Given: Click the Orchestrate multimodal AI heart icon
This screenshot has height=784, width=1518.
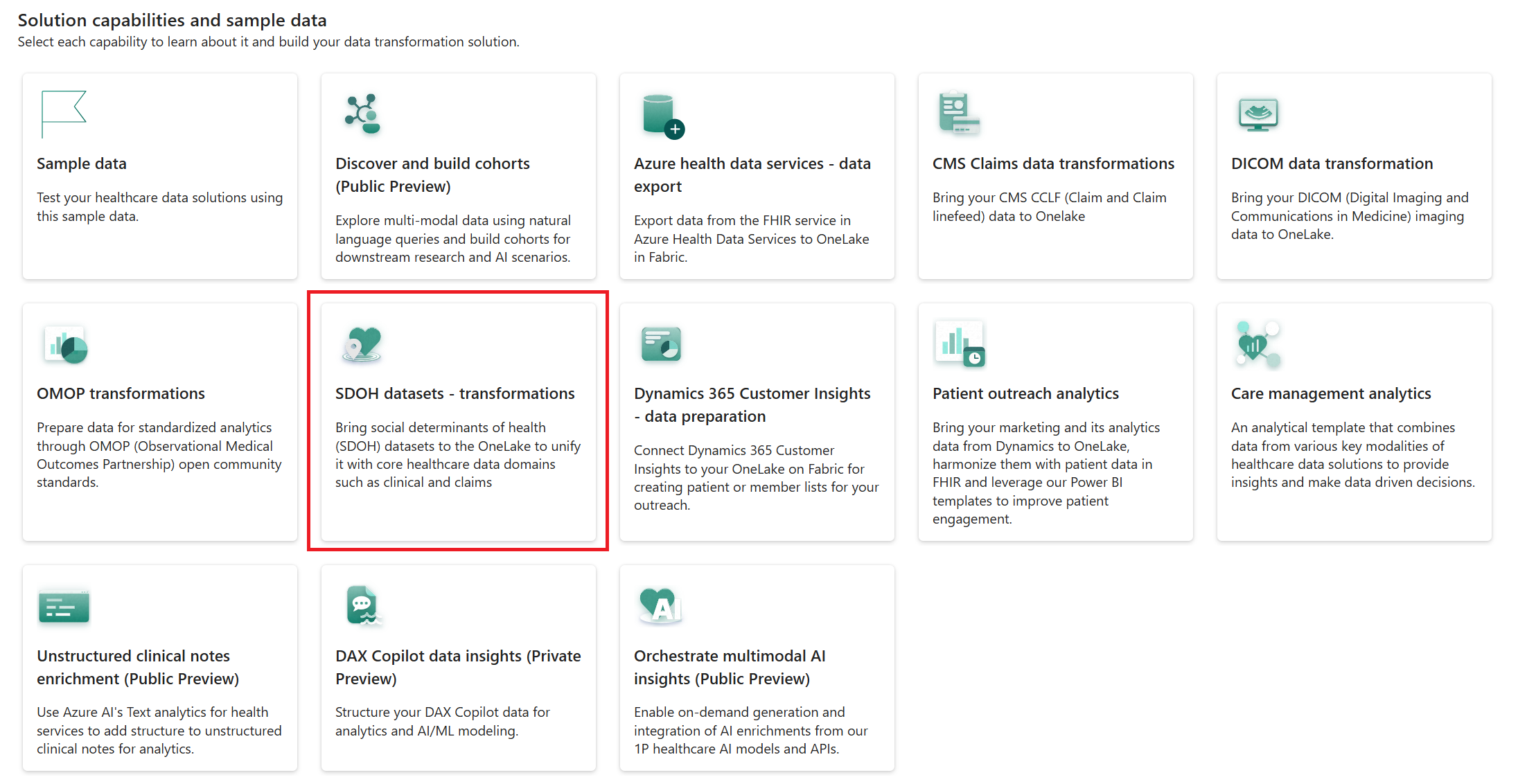Looking at the screenshot, I should [x=660, y=606].
